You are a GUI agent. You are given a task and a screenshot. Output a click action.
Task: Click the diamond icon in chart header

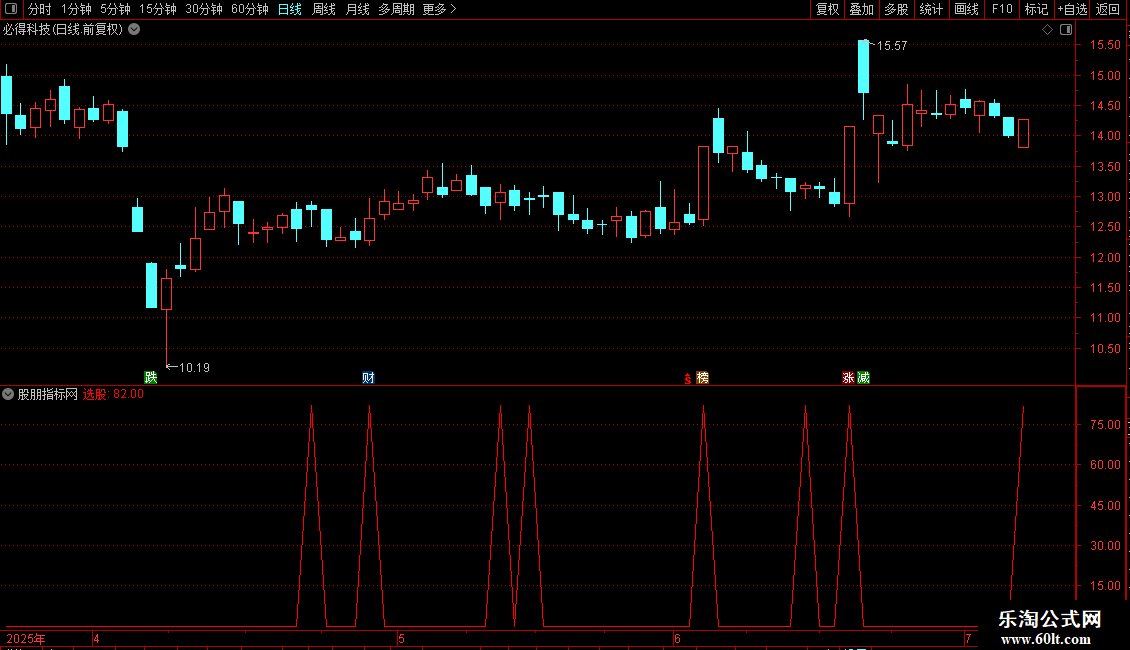pos(1048,30)
